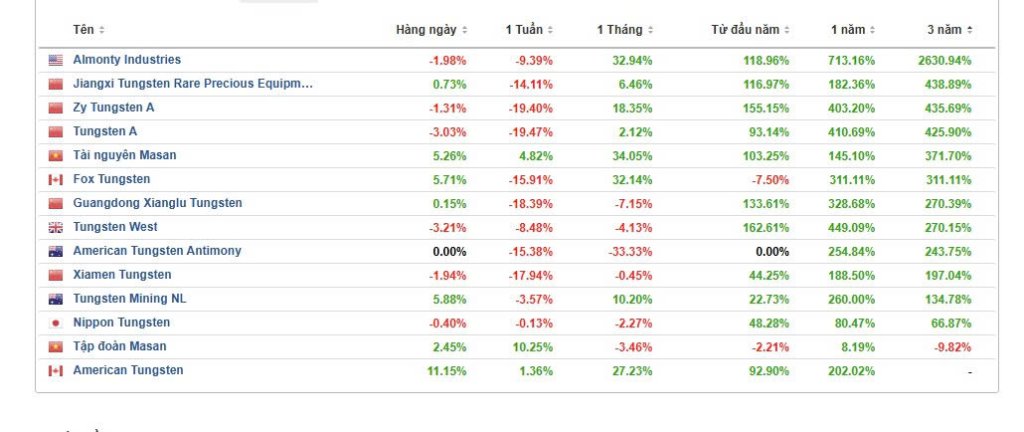Click the Canadian flag beside American Tungsten
The height and width of the screenshot is (432, 1024).
(x=56, y=371)
